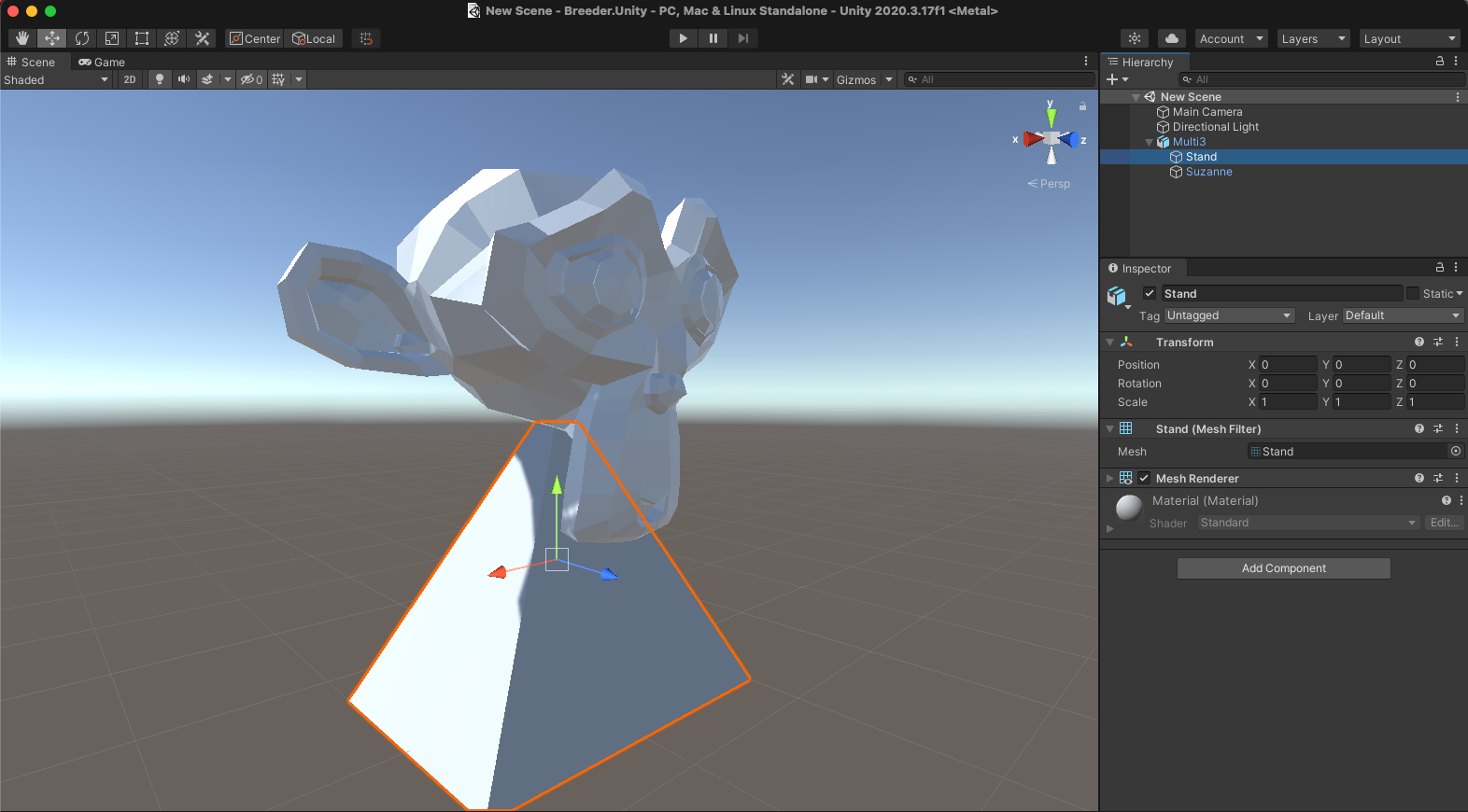Select the Scale tool

click(112, 38)
